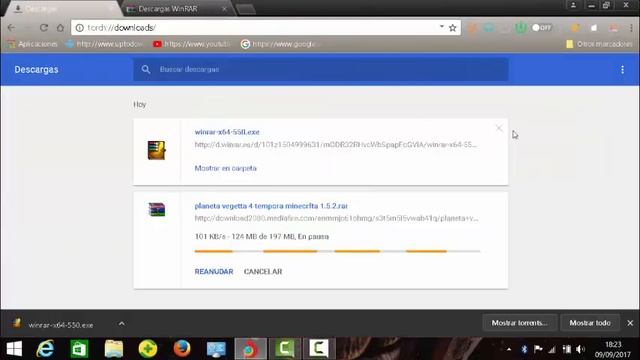This screenshot has width=640, height=360.
Task: Click WinRAR installer file icon
Action: [x=156, y=150]
